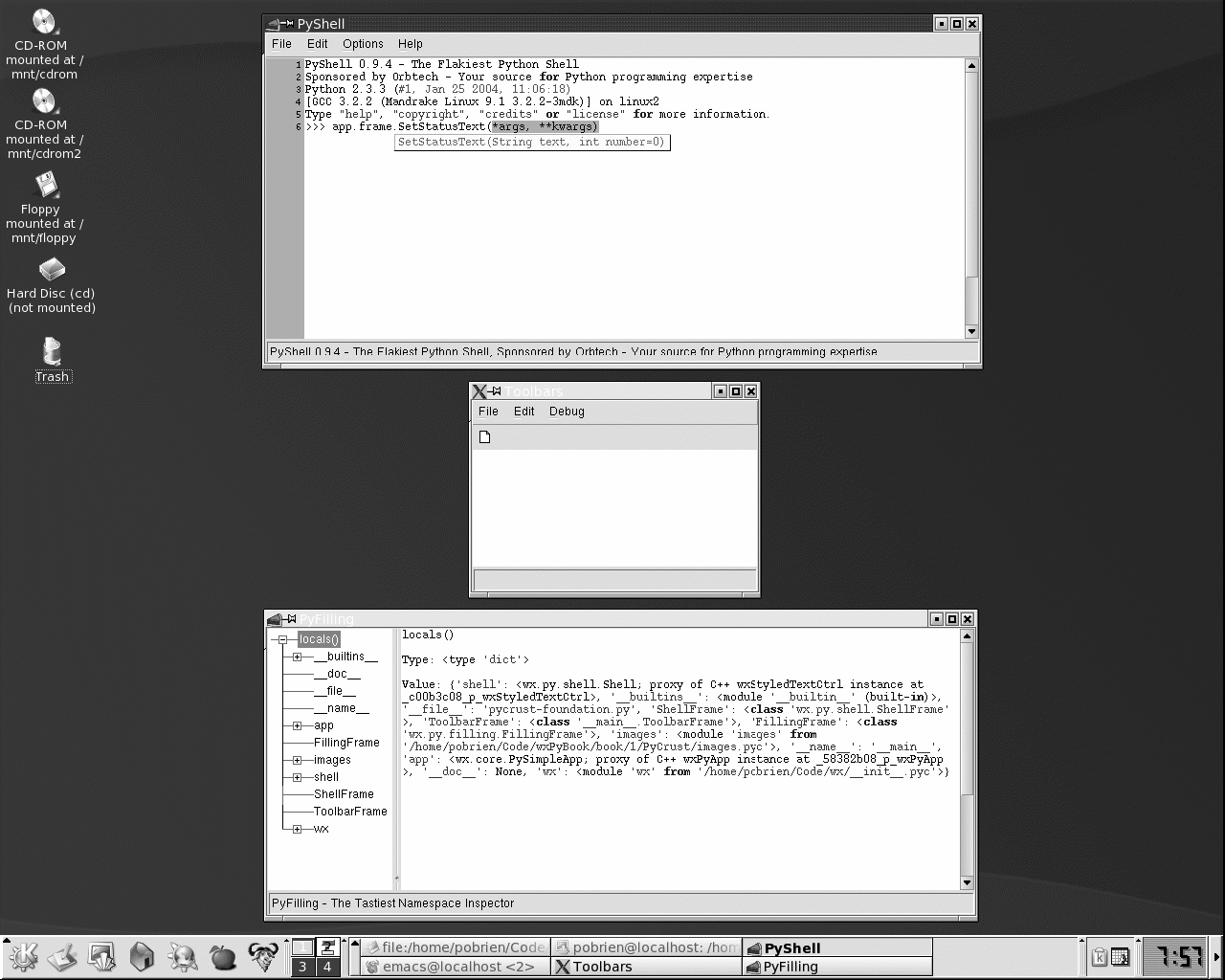Viewport: 1225px width, 980px height.
Task: Click the PyFilling status bar text
Action: click(392, 902)
